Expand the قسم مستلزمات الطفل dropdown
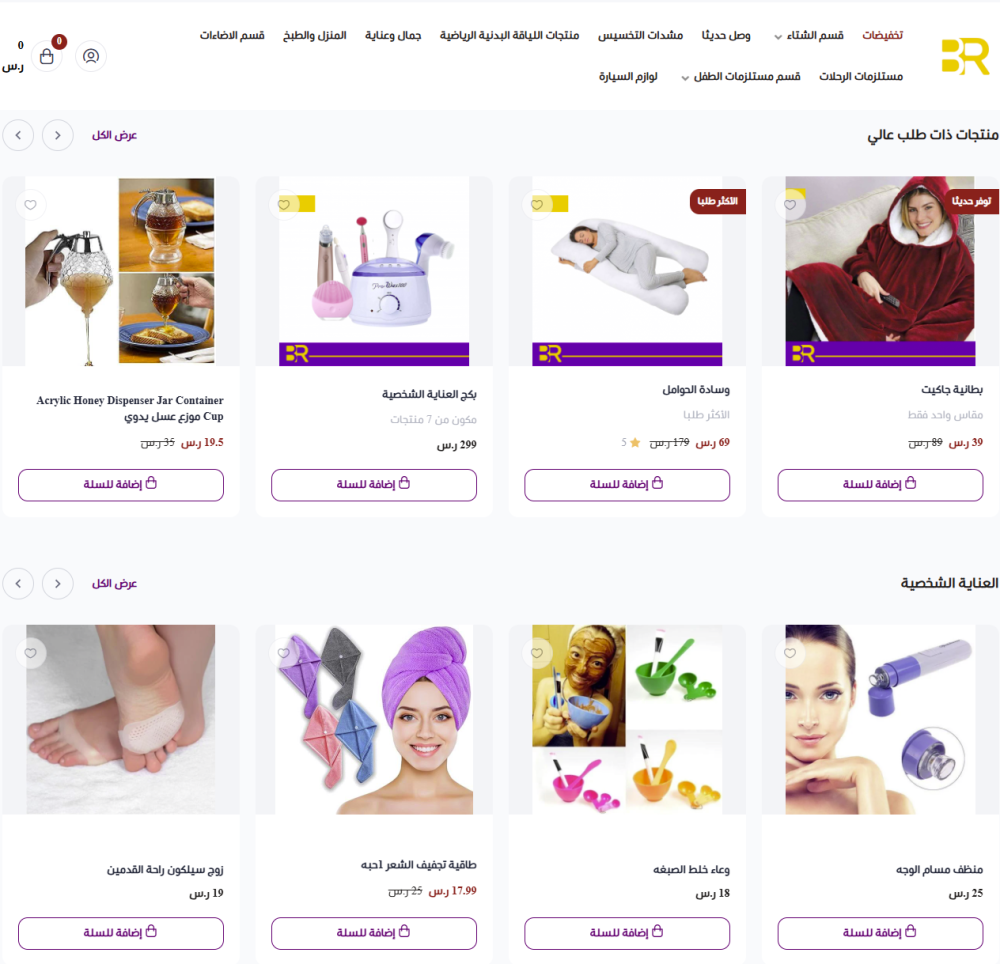 [741, 77]
